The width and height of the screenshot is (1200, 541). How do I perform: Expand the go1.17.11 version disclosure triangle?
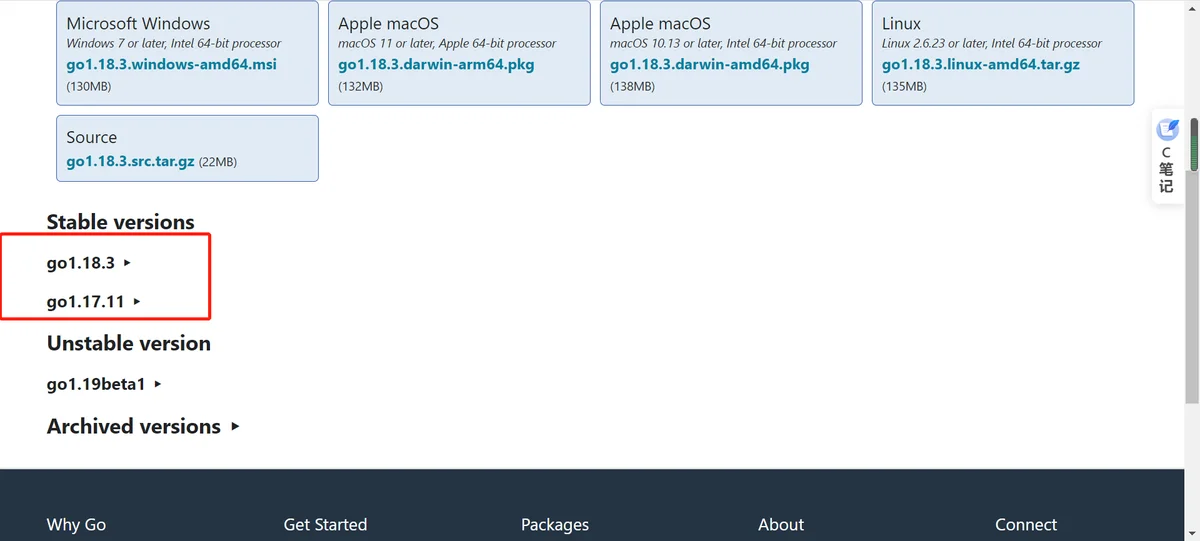tap(136, 301)
